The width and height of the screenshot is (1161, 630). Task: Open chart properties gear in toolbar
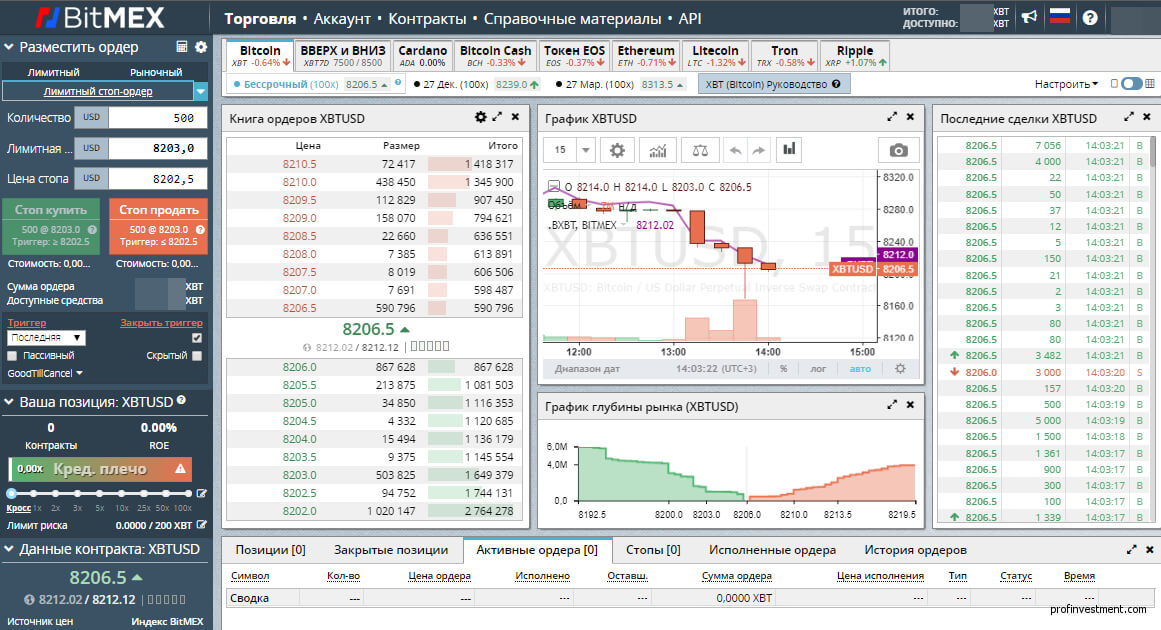(x=617, y=150)
